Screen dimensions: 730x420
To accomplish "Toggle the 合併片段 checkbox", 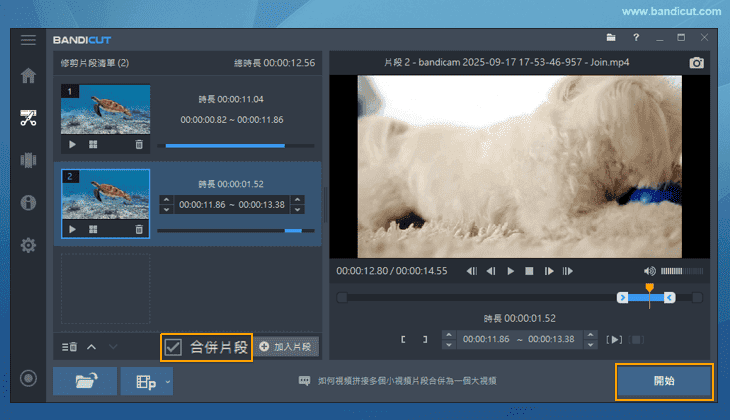I will pos(173,347).
